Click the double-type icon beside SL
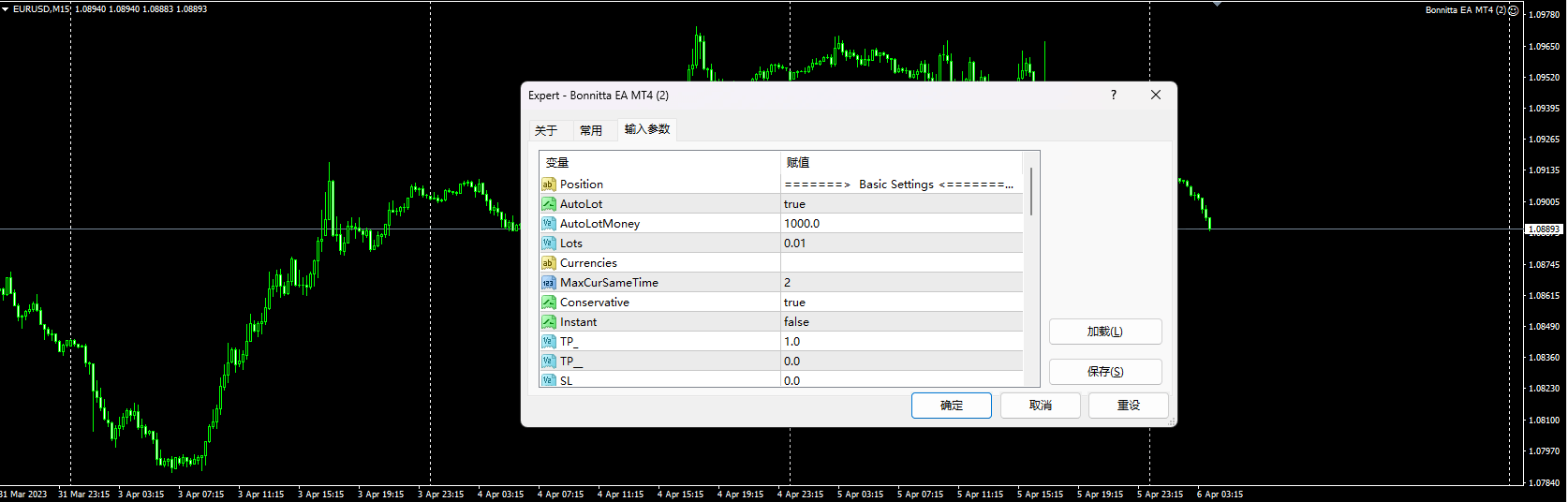The image size is (1568, 502). (x=548, y=380)
